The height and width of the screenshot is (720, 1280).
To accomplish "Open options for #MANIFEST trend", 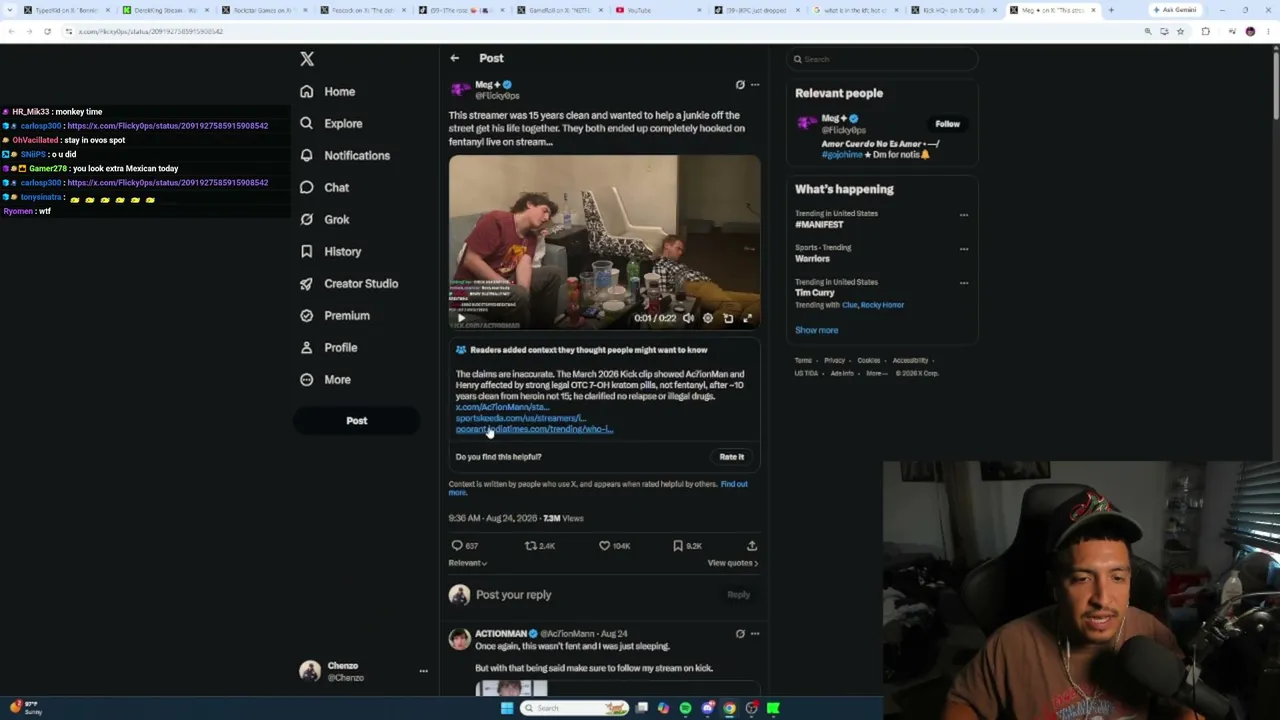I will tap(964, 215).
